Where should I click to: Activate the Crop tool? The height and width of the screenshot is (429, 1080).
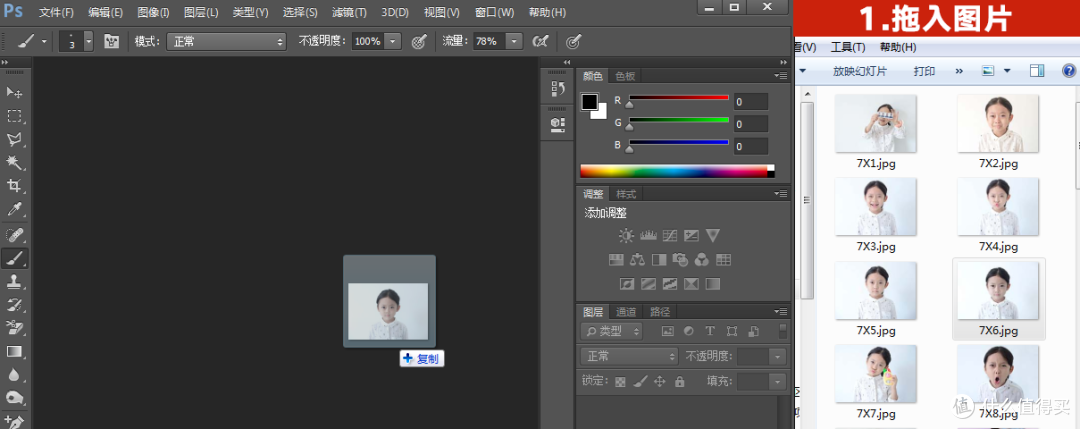[x=15, y=186]
